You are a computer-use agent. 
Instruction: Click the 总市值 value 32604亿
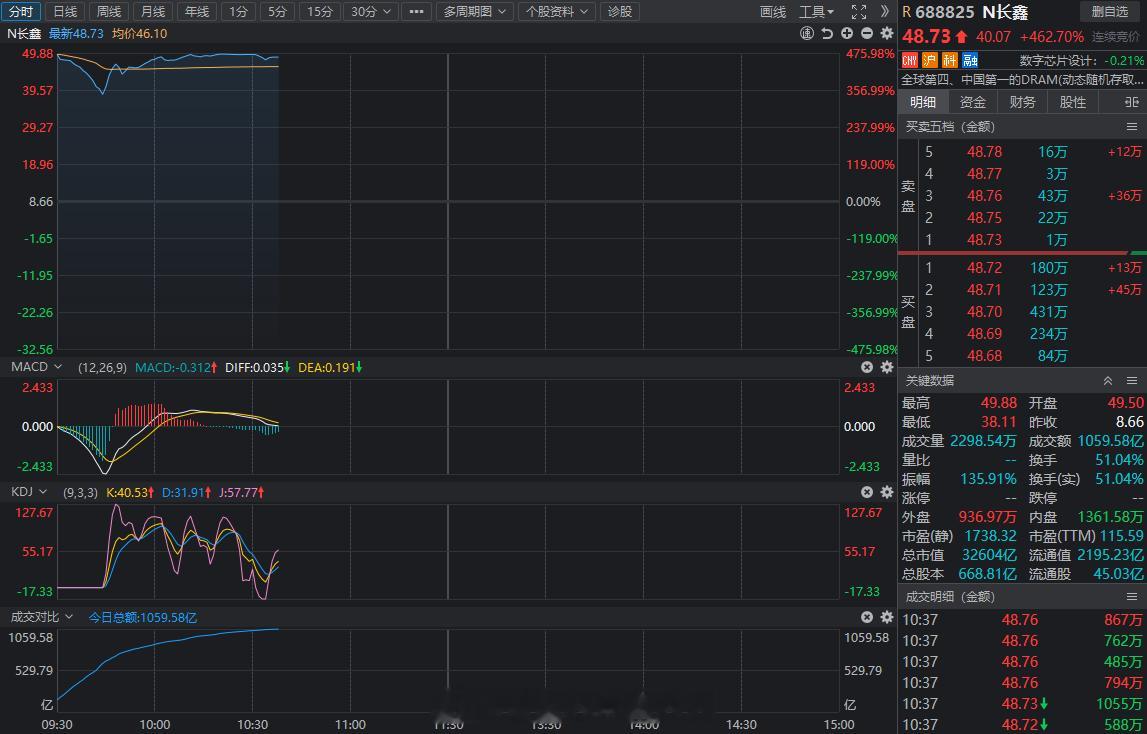(990, 555)
